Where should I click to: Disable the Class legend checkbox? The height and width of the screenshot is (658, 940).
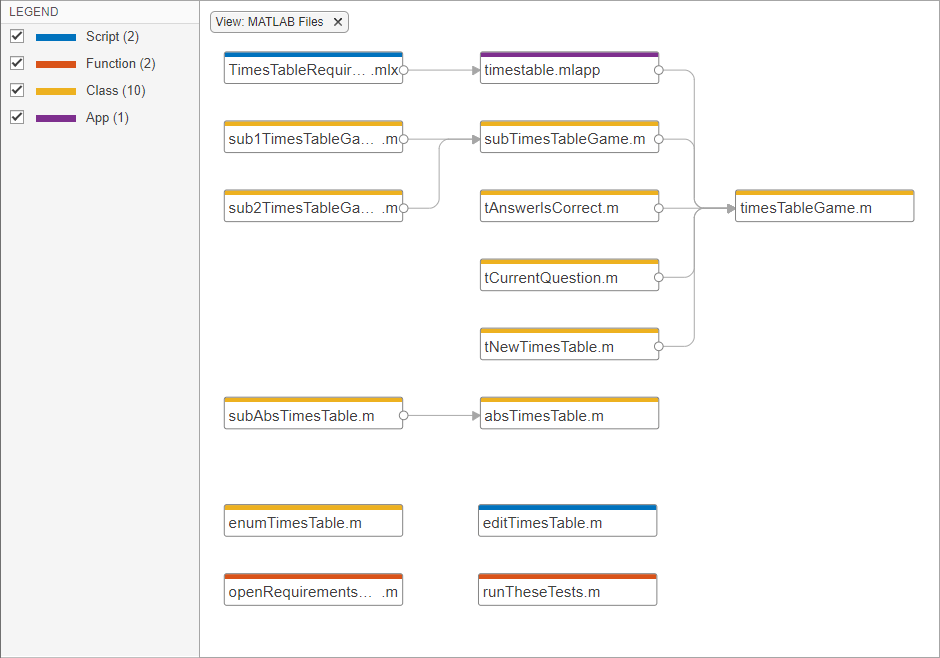coord(17,90)
